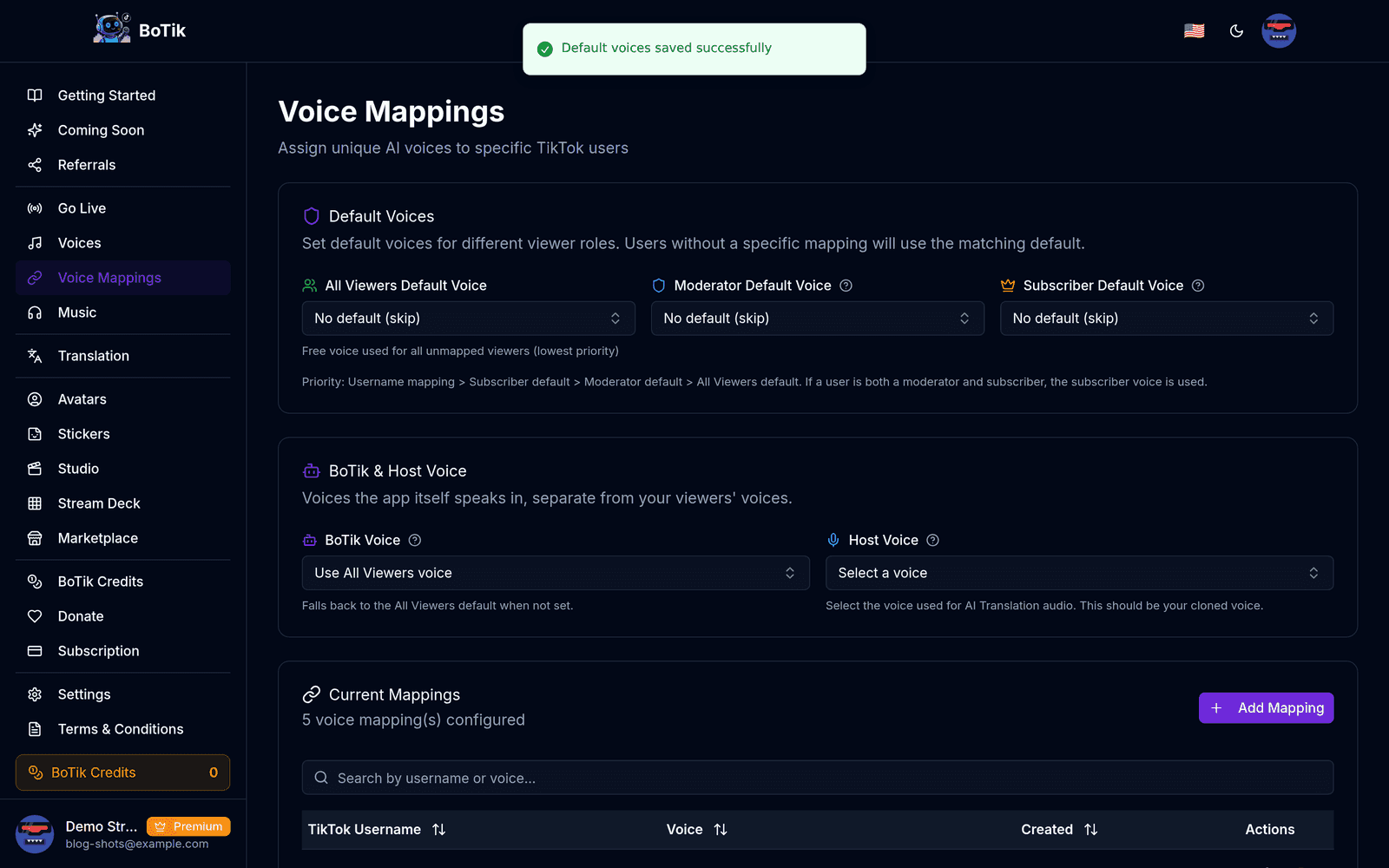
Task: Click the Terms & Conditions document icon
Action: (x=35, y=729)
